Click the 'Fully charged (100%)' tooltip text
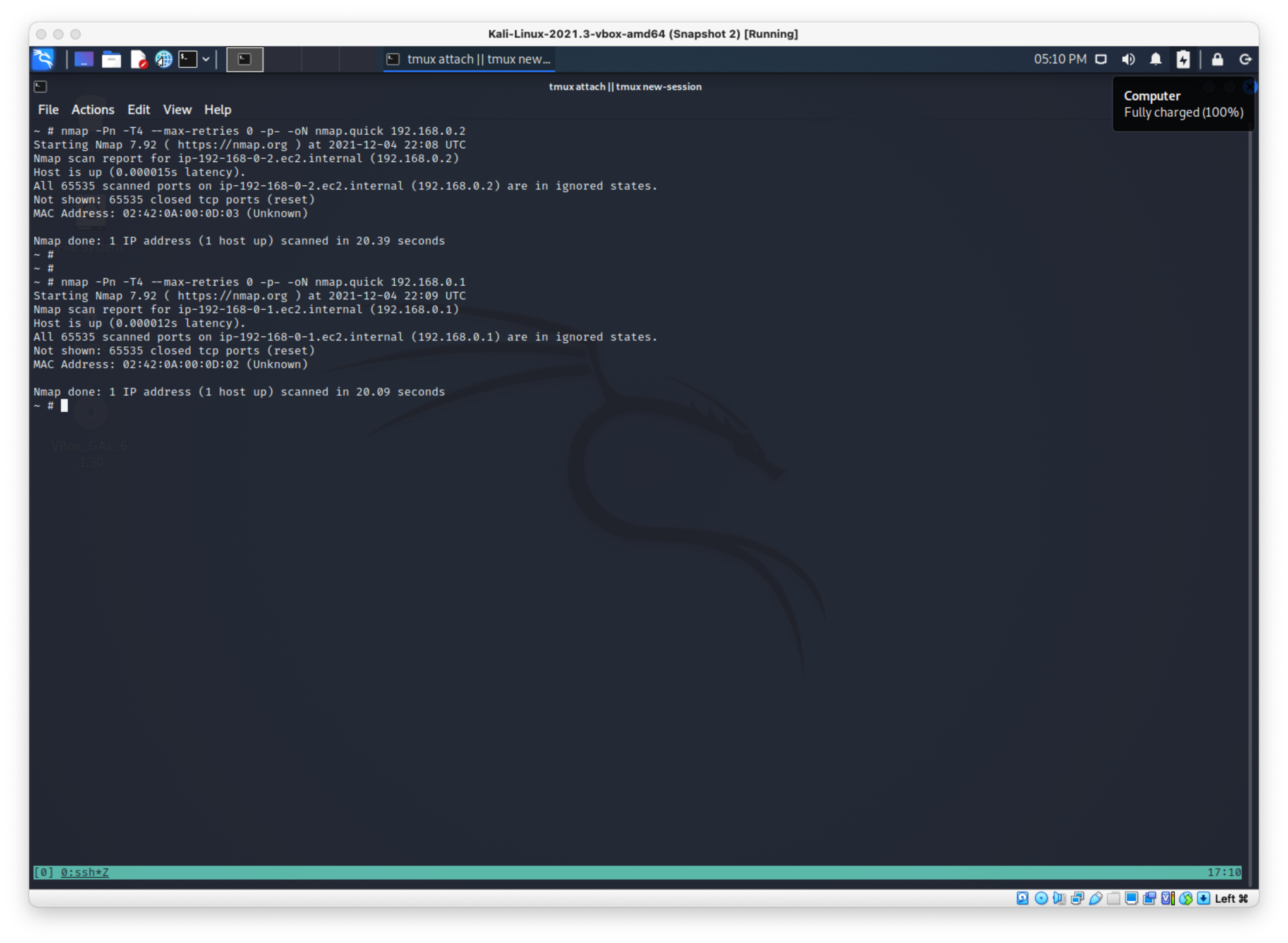 coord(1183,112)
